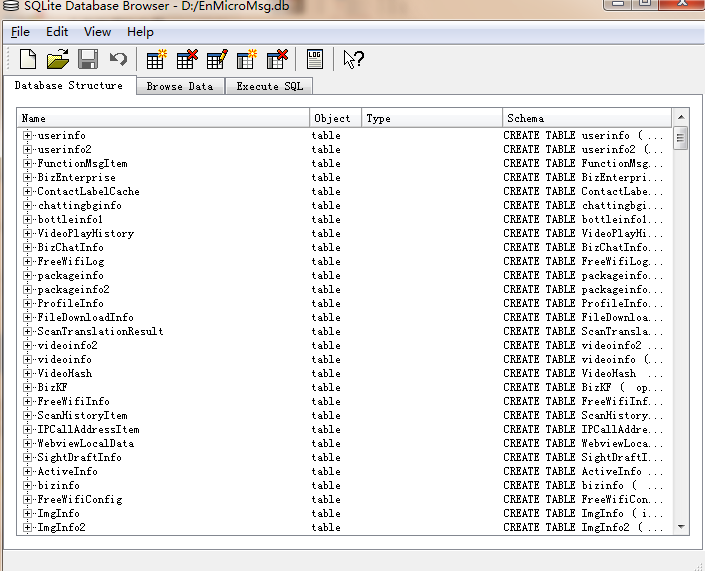Expand the VideoPlayHistory table node
This screenshot has height=571, width=705.
(x=27, y=233)
